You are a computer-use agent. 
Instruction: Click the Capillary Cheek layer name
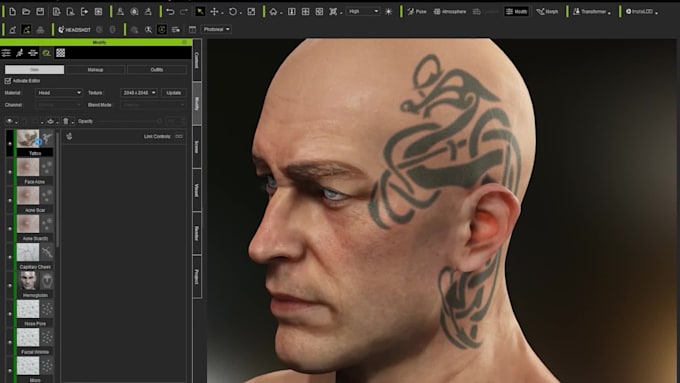click(35, 267)
